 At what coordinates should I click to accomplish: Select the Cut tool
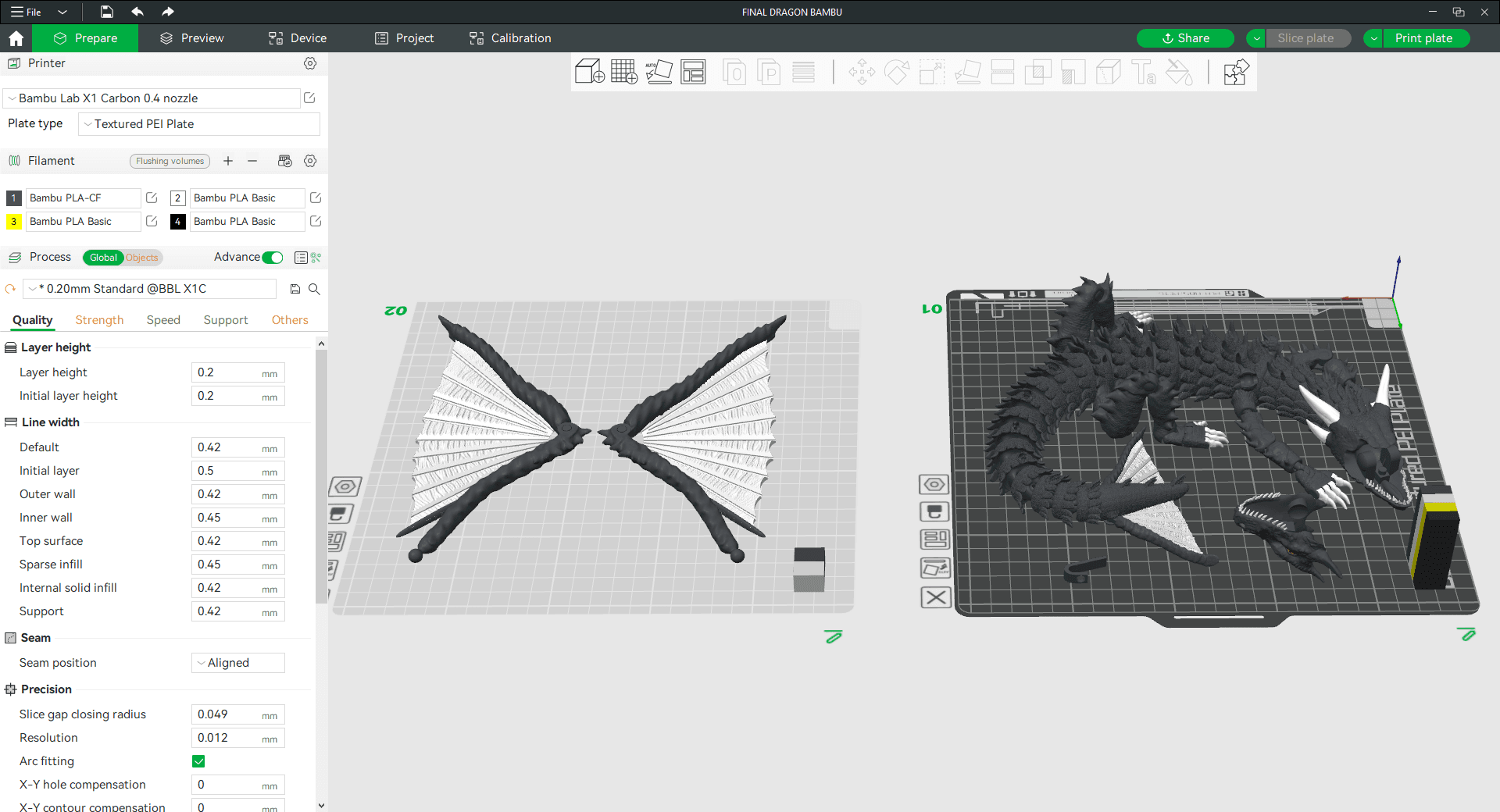pyautogui.click(x=1002, y=72)
